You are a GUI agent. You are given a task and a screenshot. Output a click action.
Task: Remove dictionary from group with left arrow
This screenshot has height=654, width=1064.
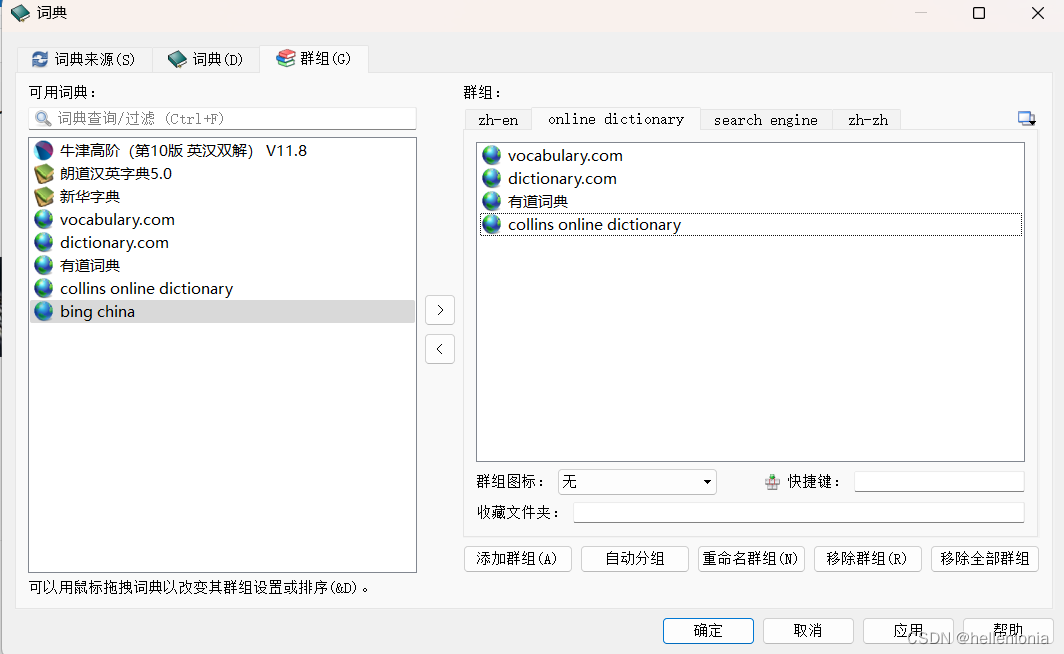point(440,349)
